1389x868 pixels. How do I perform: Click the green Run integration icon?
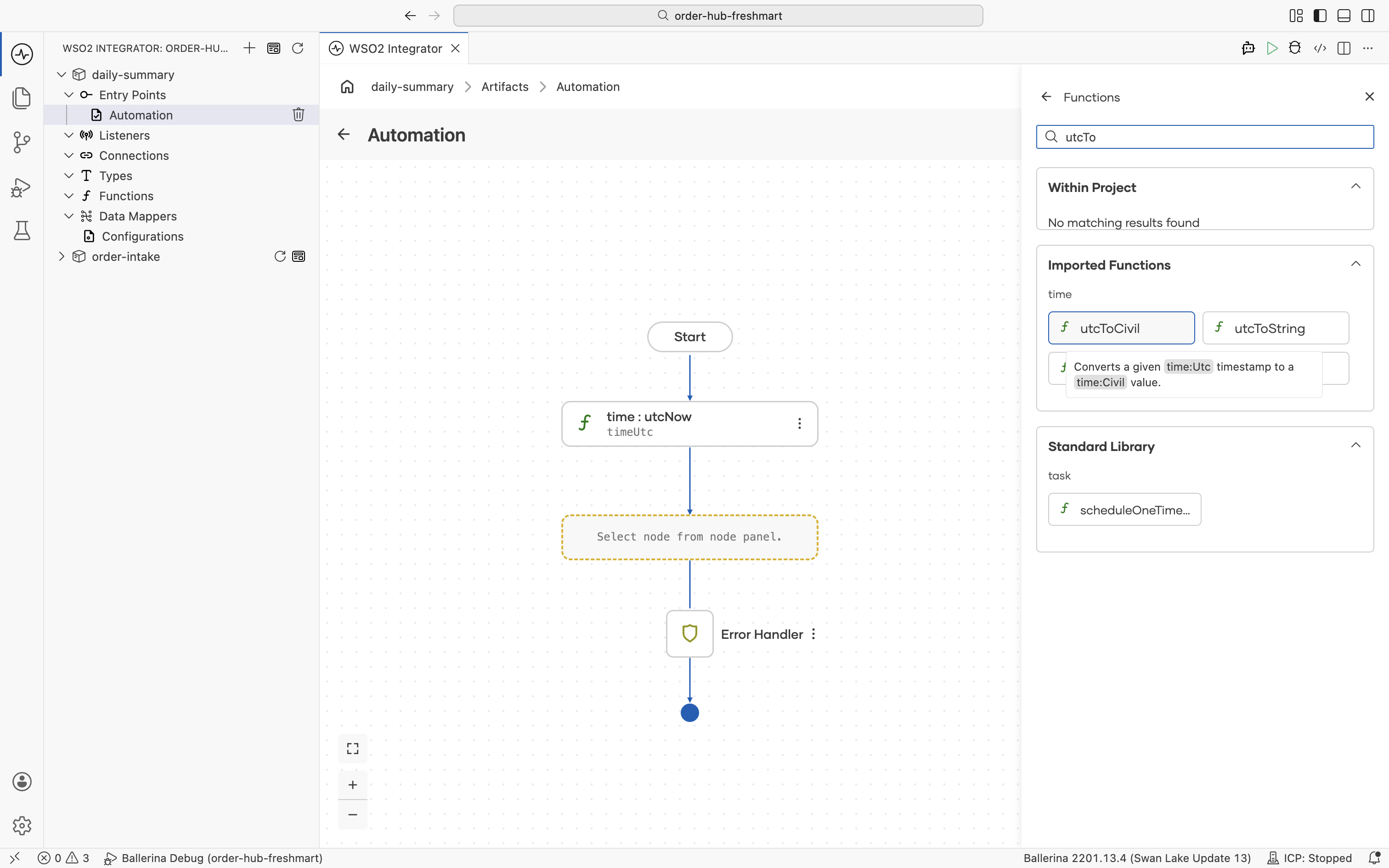[1272, 48]
